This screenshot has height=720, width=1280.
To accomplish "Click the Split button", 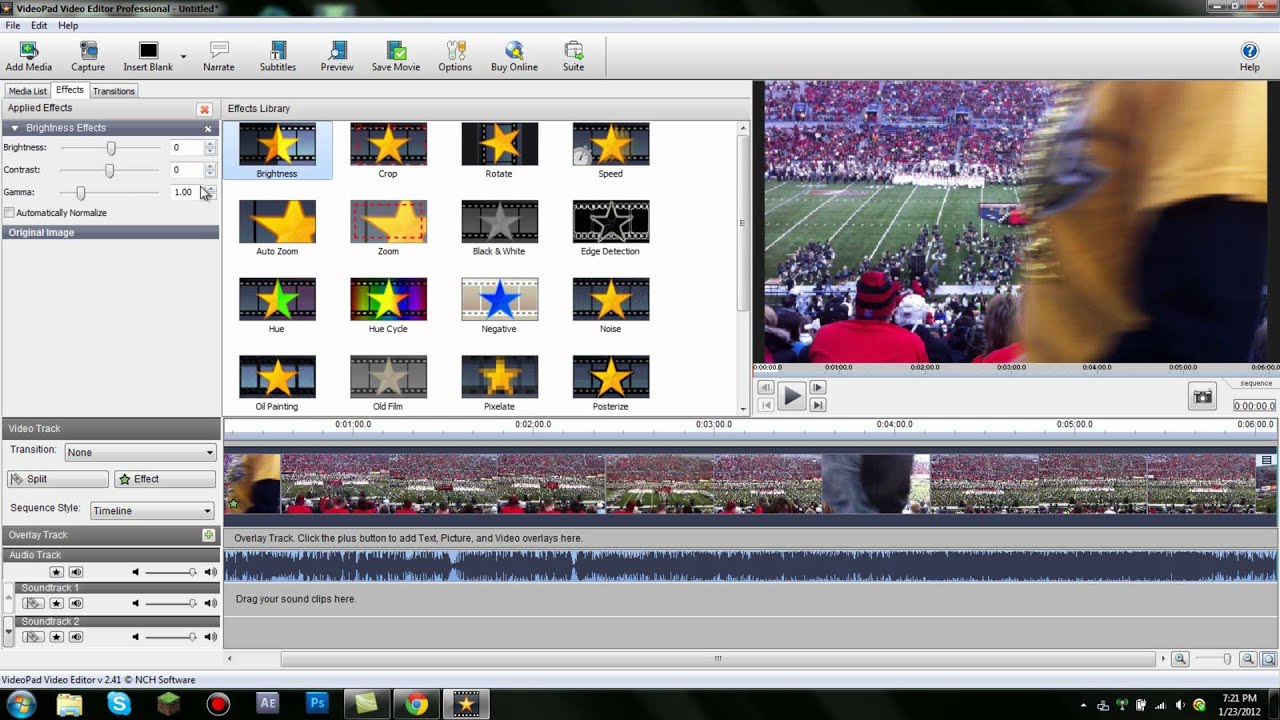I will pyautogui.click(x=58, y=479).
